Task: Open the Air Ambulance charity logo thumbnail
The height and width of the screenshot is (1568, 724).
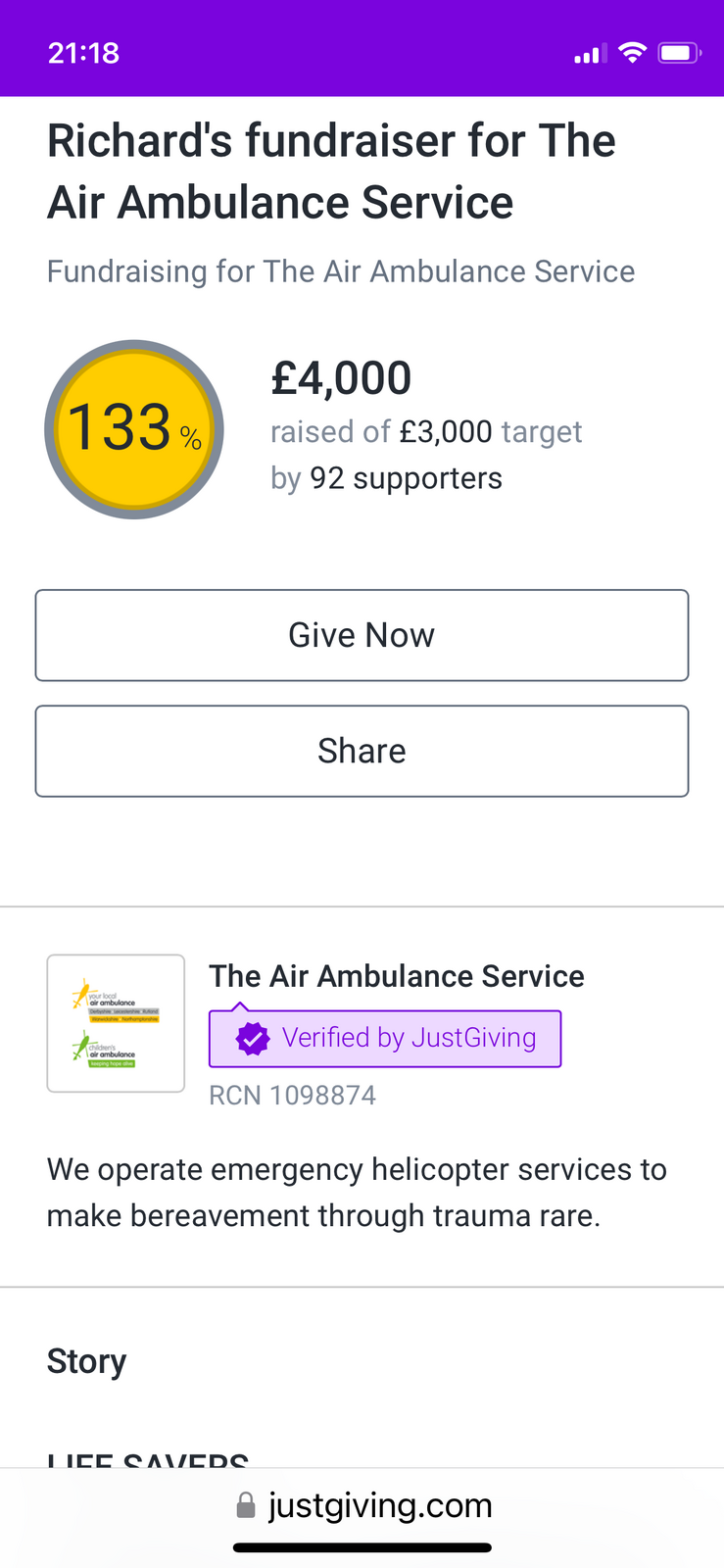Action: [x=116, y=1023]
